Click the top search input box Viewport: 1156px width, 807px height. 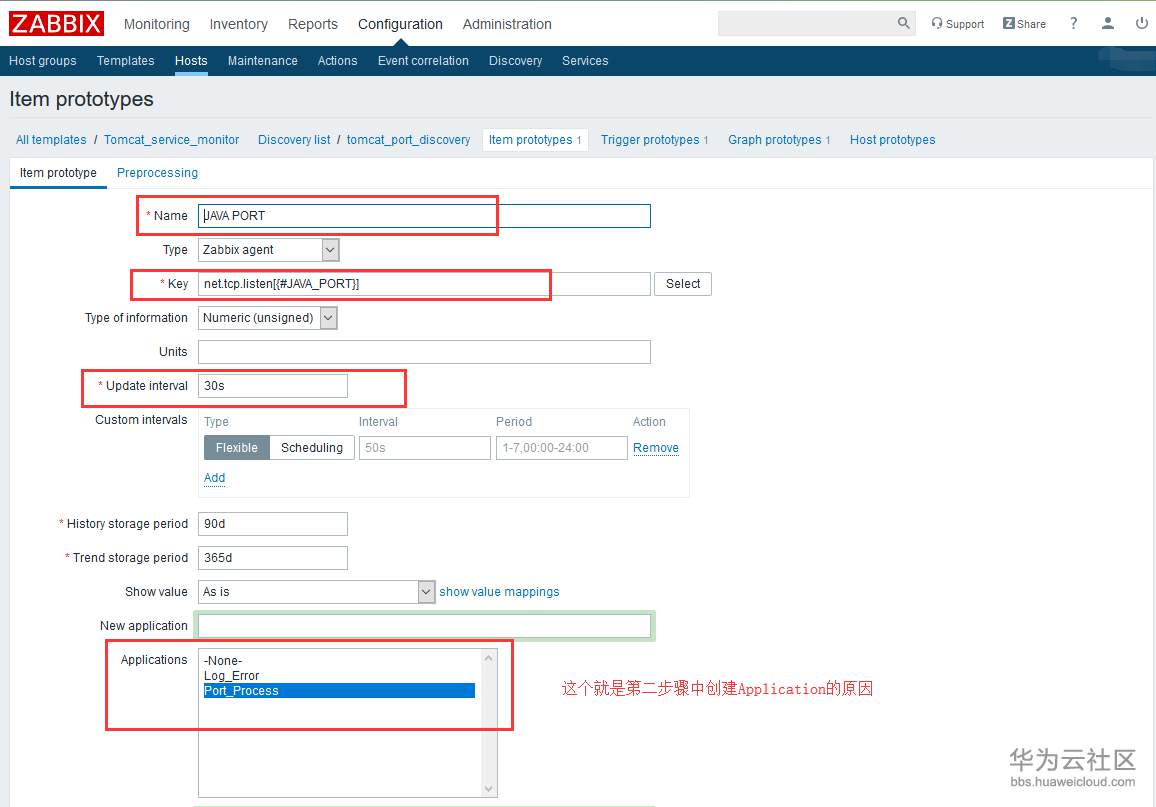pos(808,23)
